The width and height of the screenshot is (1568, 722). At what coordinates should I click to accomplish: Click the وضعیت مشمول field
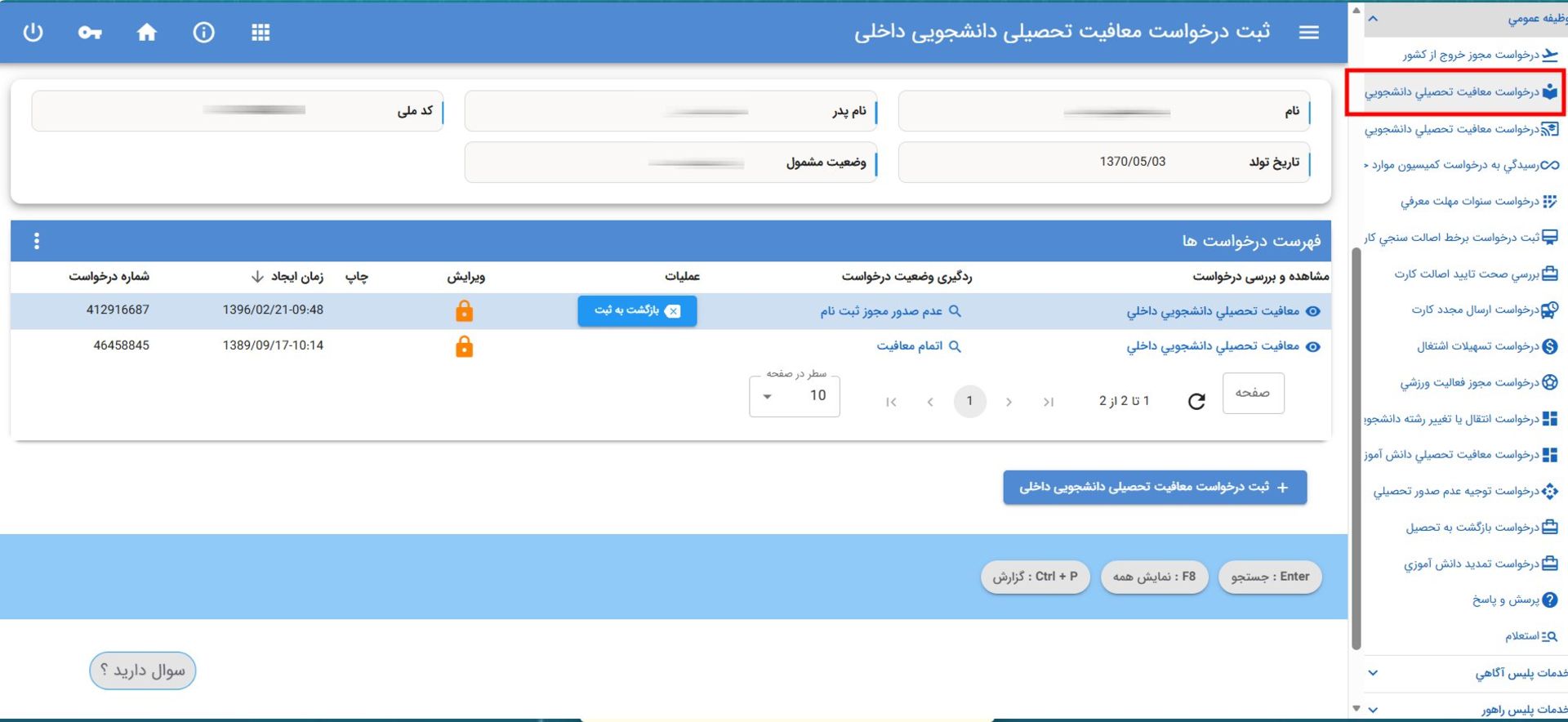670,162
